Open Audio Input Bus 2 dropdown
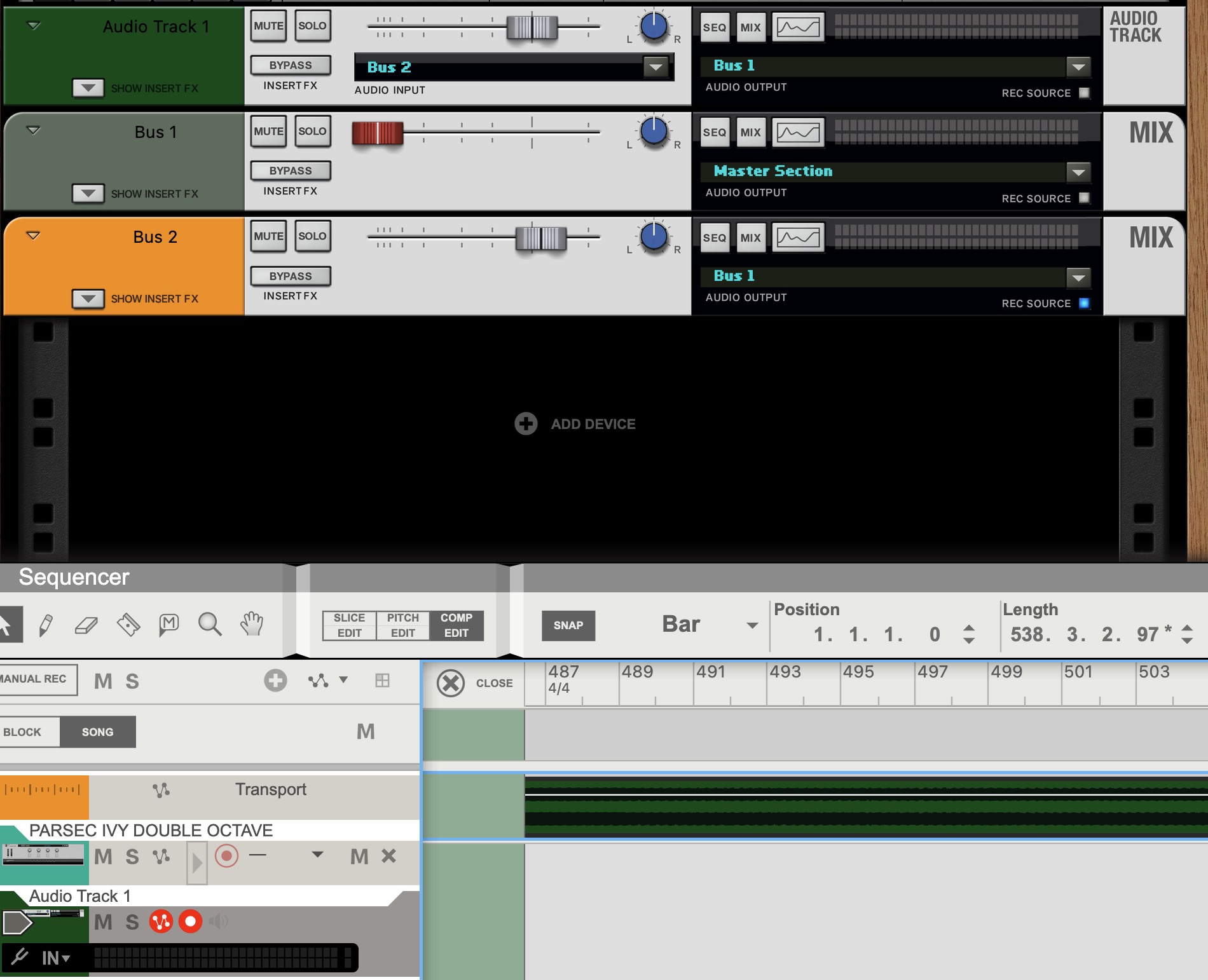 (655, 67)
